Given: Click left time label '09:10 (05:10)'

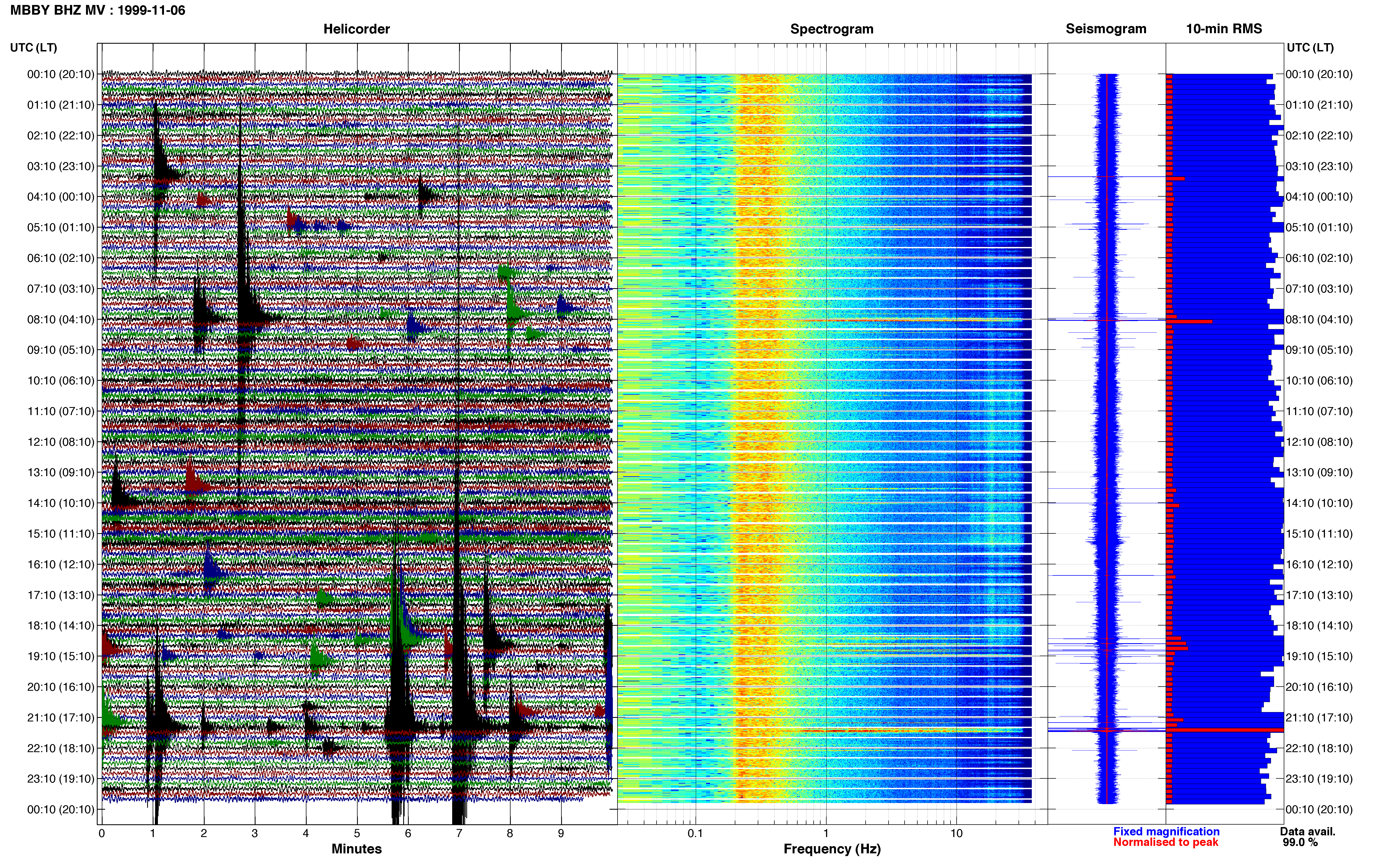Looking at the screenshot, I should (x=61, y=350).
